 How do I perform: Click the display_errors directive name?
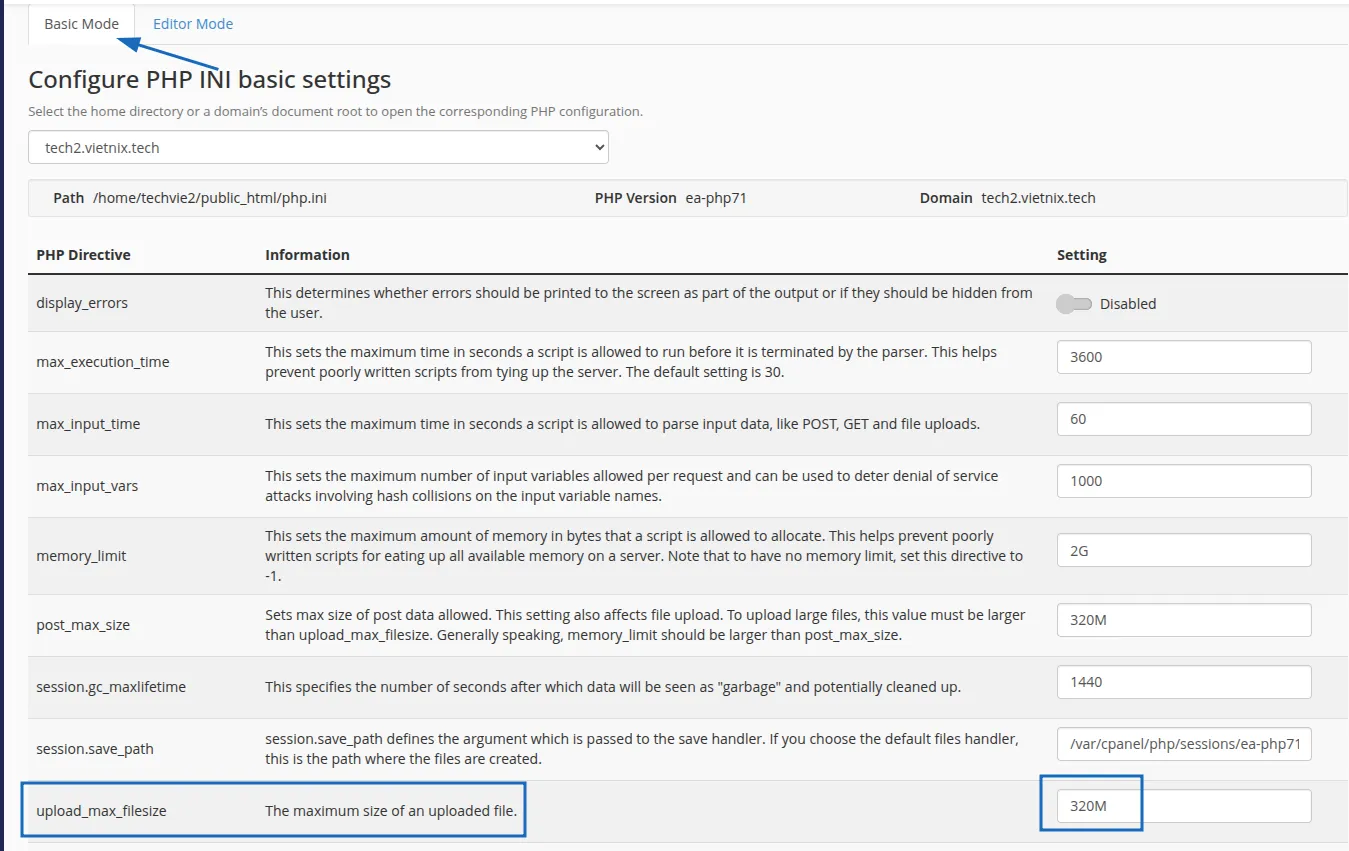tap(82, 303)
